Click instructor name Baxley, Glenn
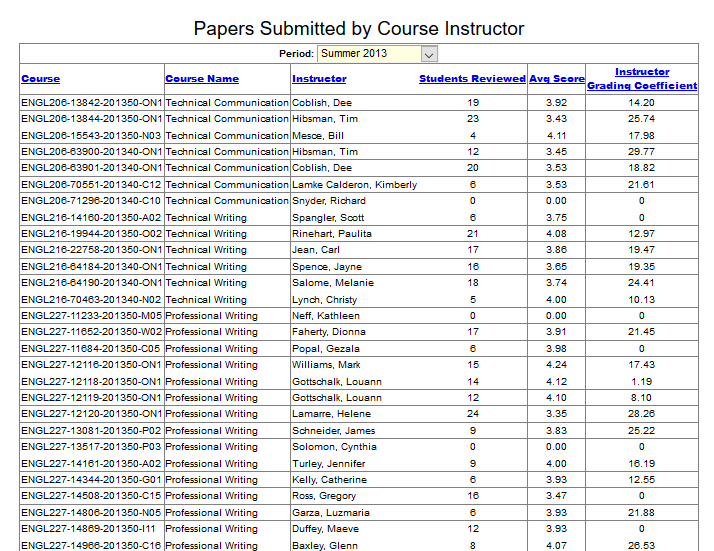Image resolution: width=714 pixels, height=551 pixels. [325, 545]
